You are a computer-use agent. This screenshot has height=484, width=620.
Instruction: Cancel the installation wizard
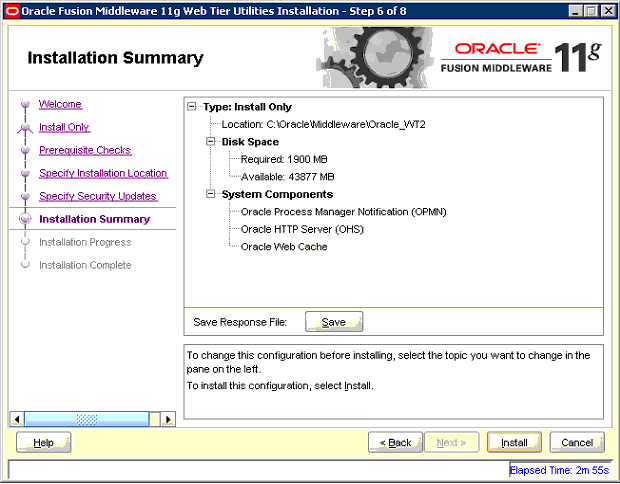click(577, 442)
